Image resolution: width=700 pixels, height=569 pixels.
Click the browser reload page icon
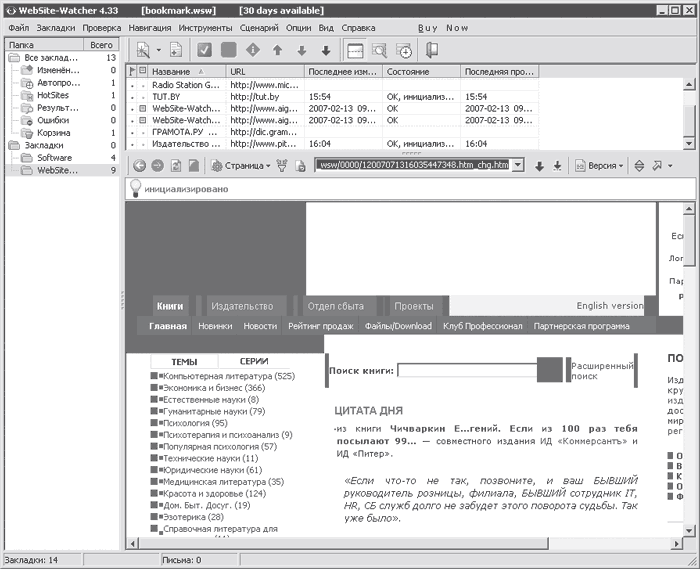pyautogui.click(x=176, y=166)
